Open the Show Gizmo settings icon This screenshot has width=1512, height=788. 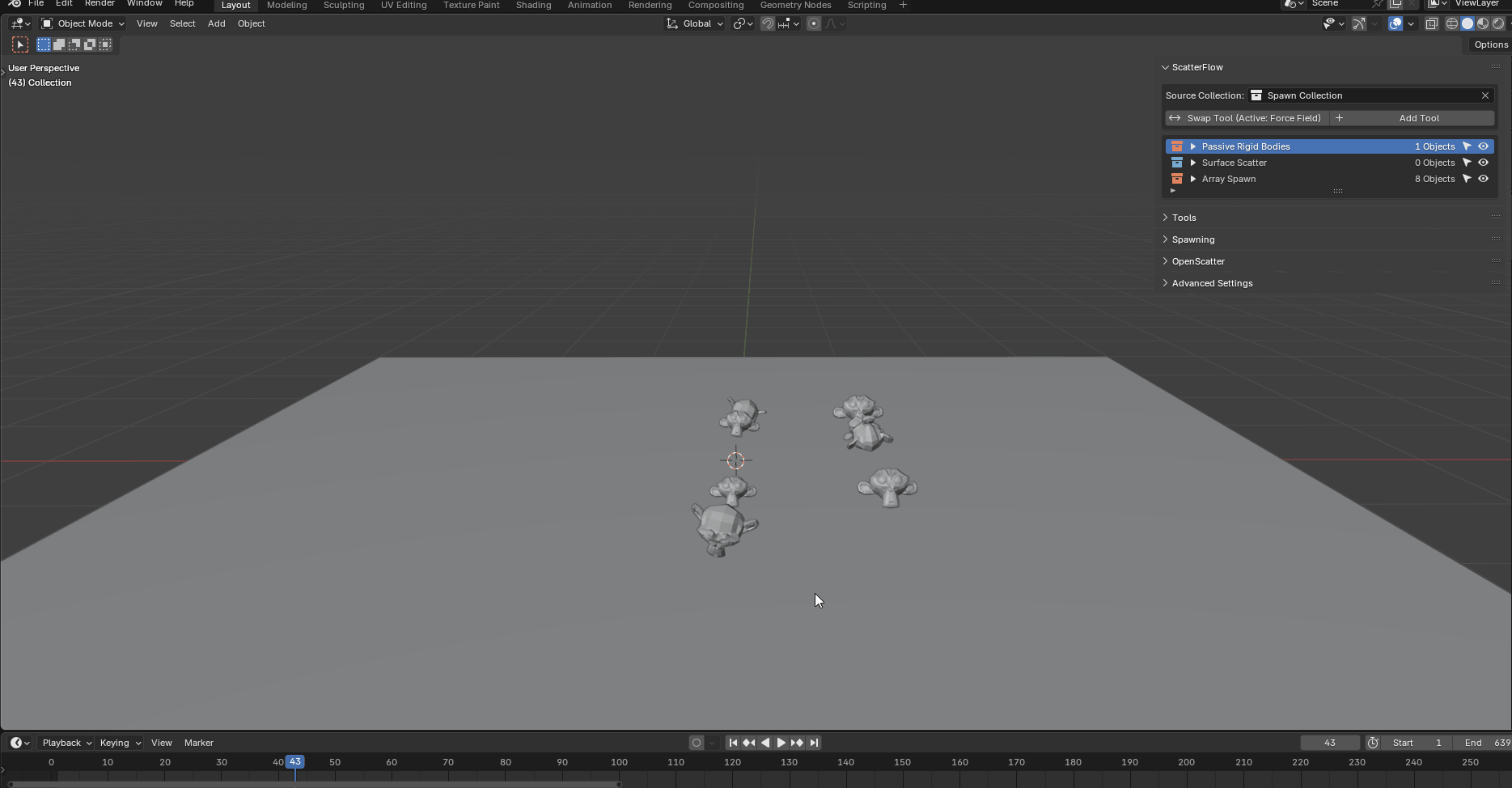click(1373, 23)
